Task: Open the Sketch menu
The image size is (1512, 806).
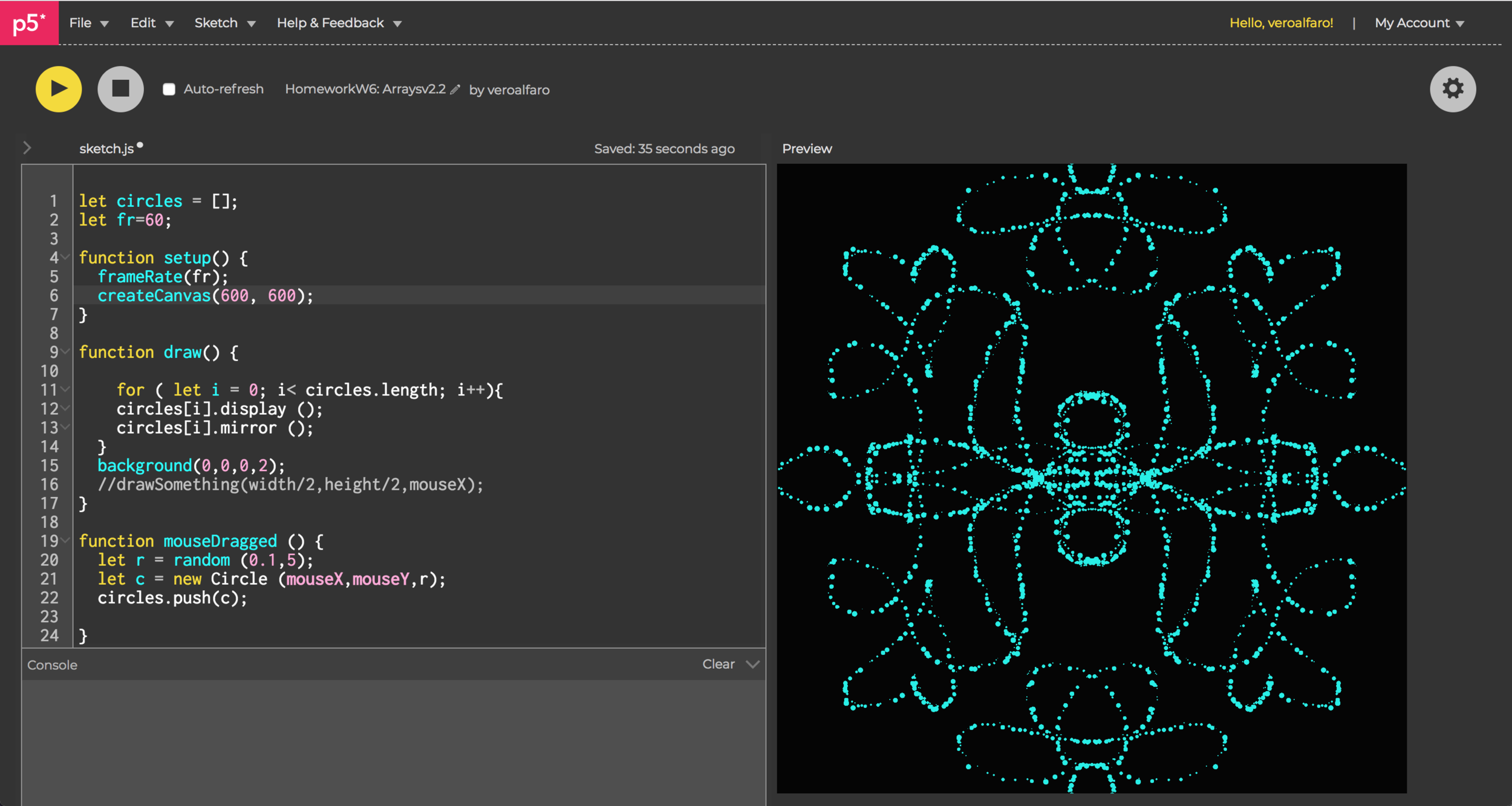Action: 224,23
